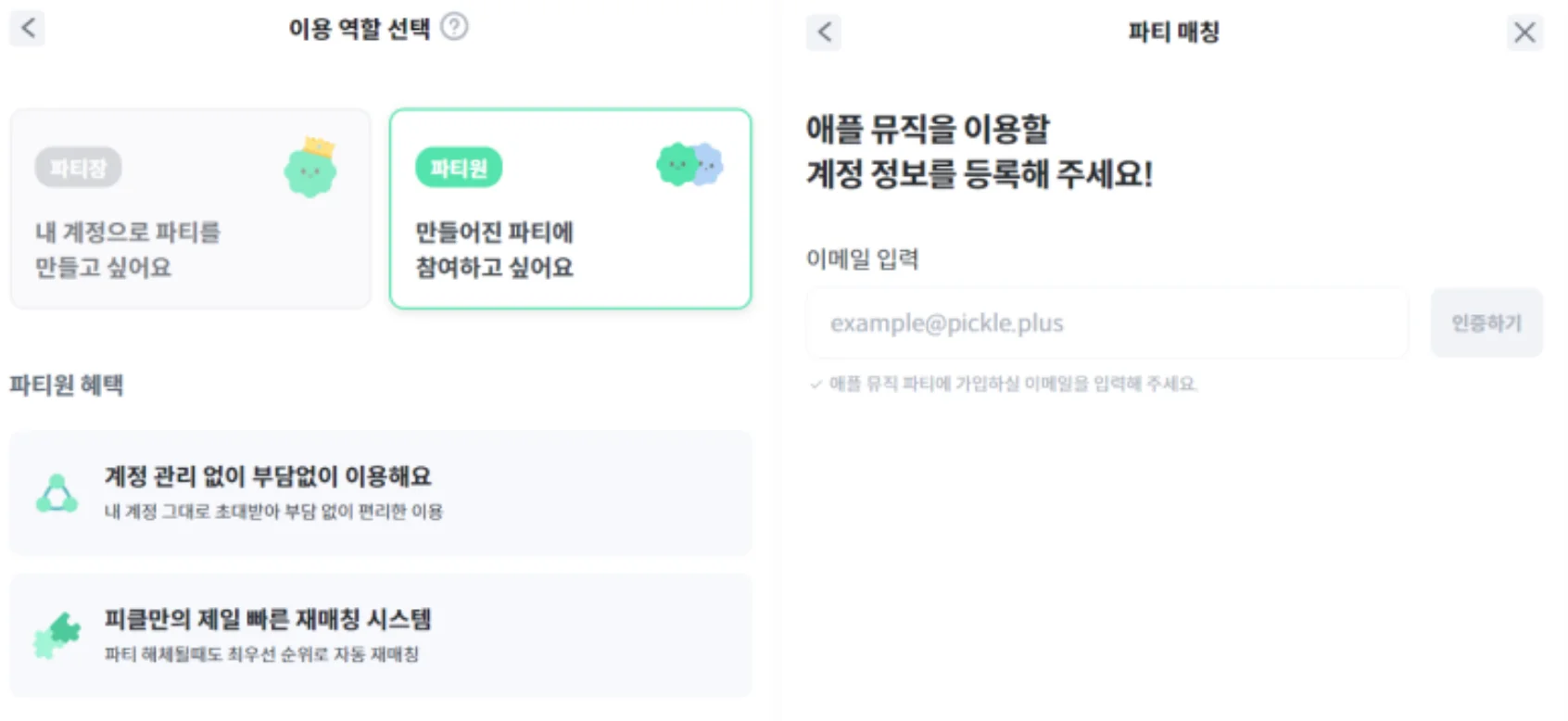Click the twin mascots on 파티원 card

pos(689,165)
